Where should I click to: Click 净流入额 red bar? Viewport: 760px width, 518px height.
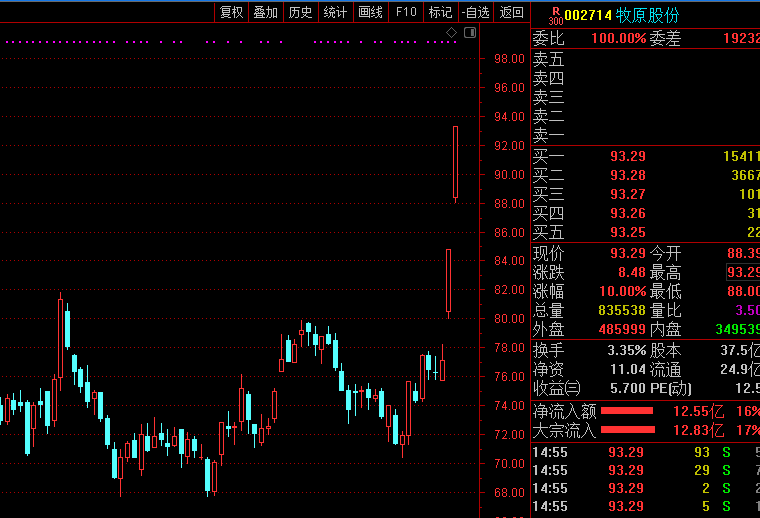(x=627, y=411)
